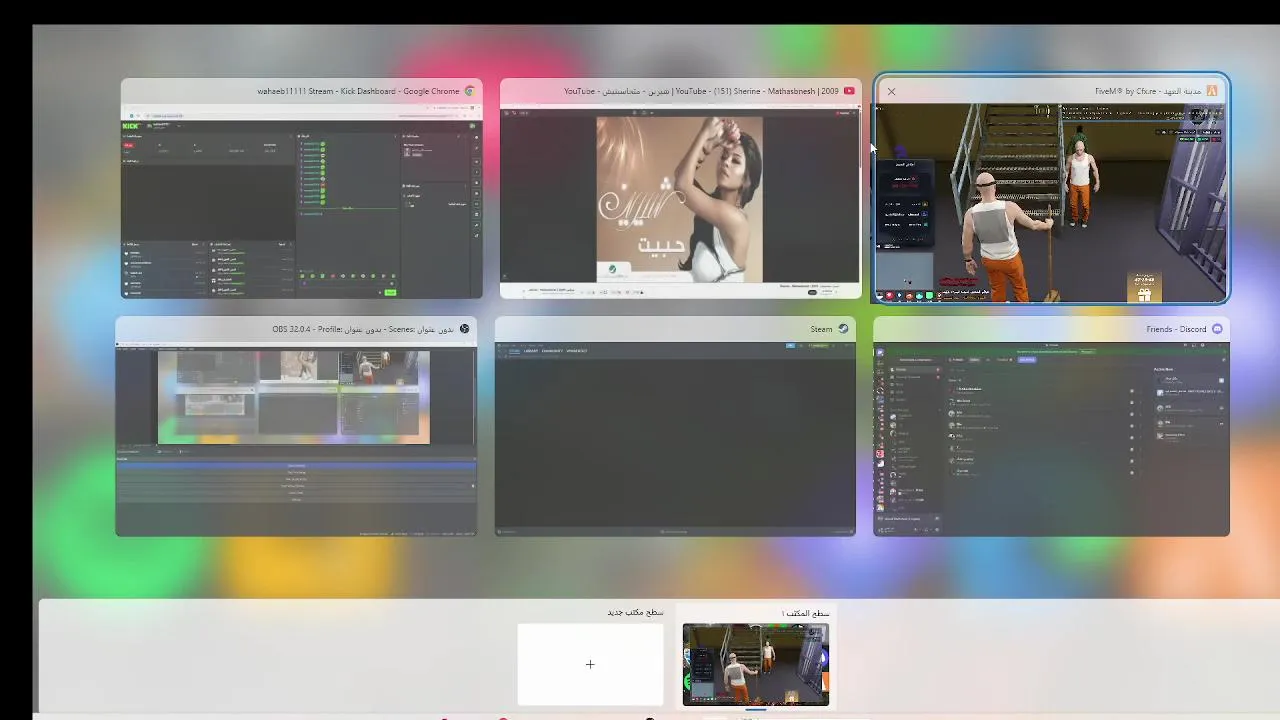Click the YouTube icon on Sherine window title
1280x720 pixels.
pos(849,91)
